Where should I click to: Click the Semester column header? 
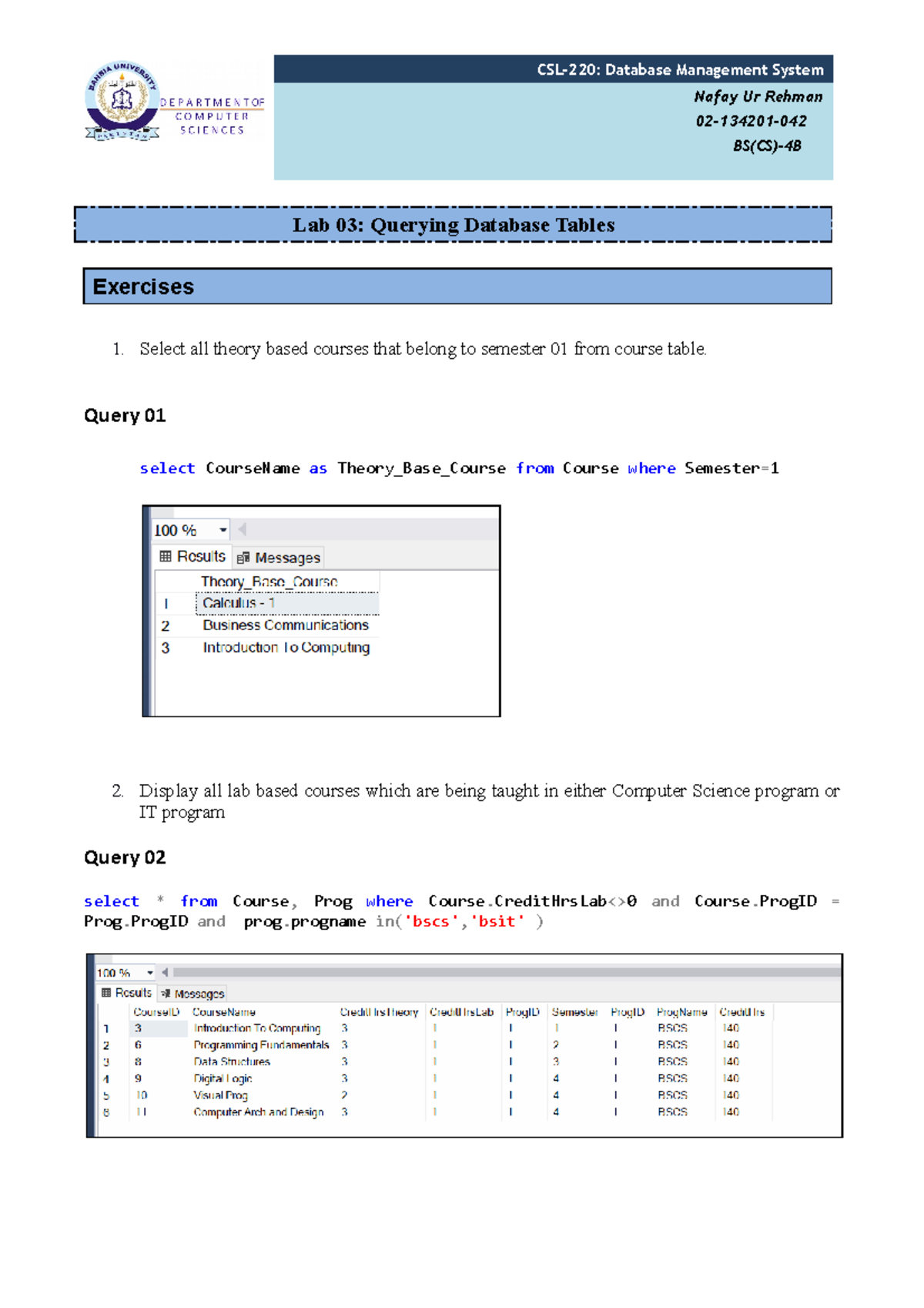click(x=574, y=1012)
